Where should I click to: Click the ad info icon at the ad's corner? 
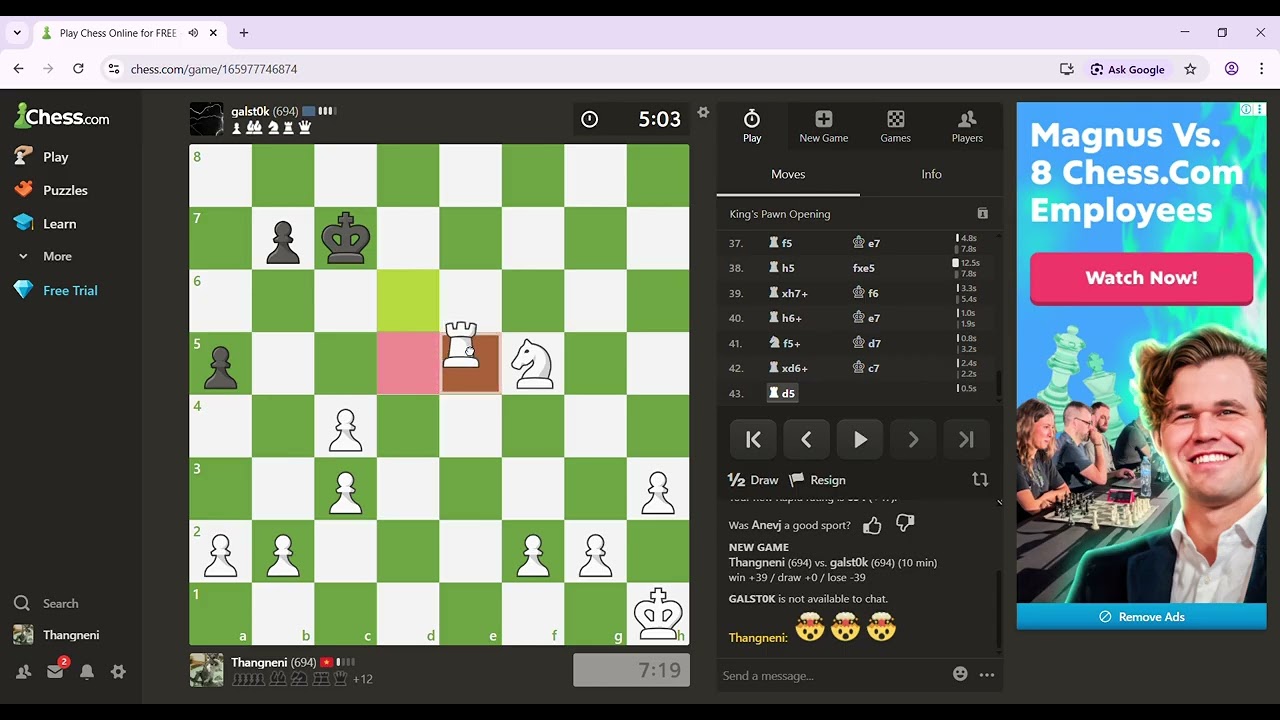(1246, 109)
